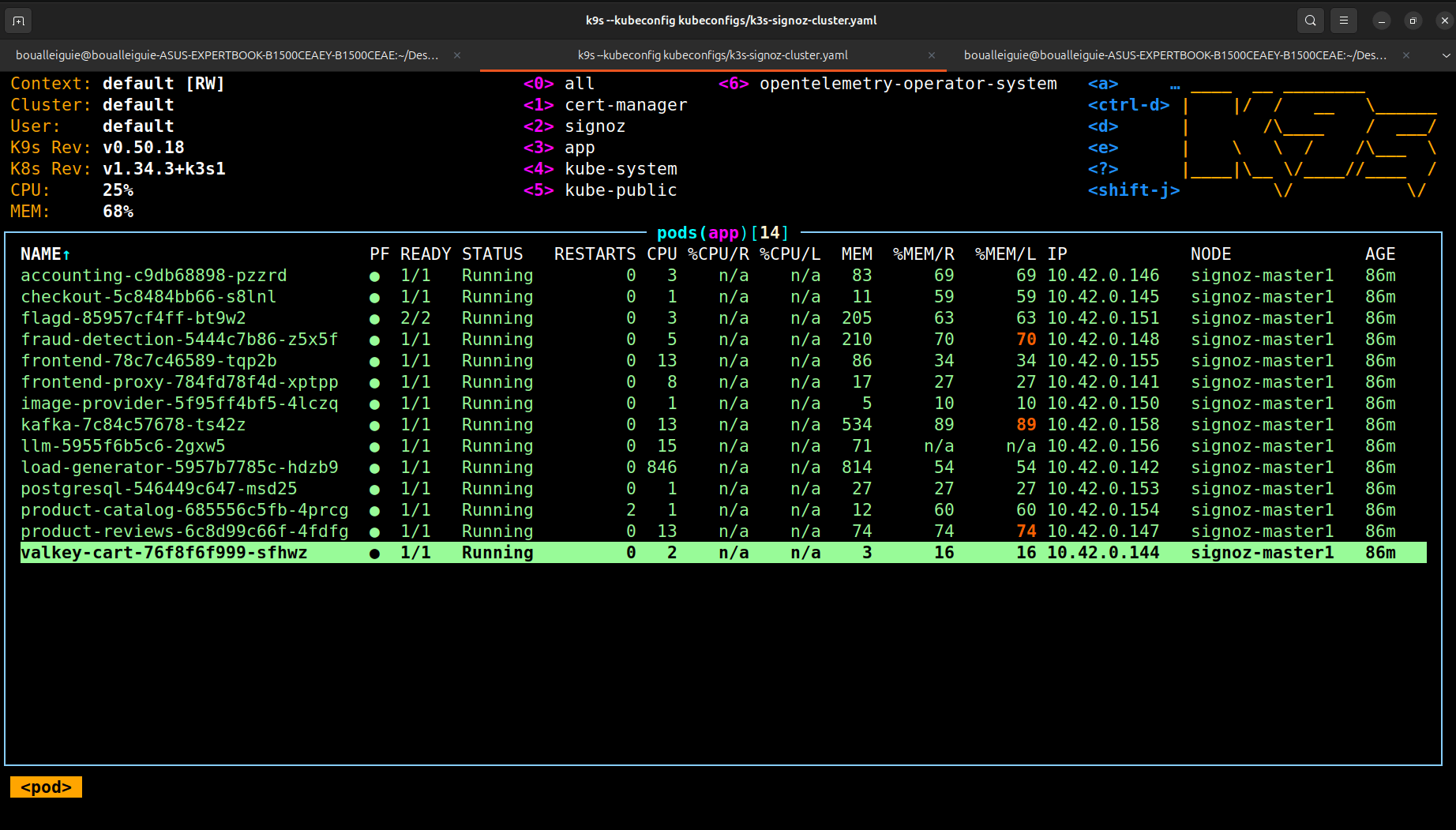The image size is (1456, 830).
Task: Switch to the first boualleiguie terminal tab
Action: pos(227,55)
